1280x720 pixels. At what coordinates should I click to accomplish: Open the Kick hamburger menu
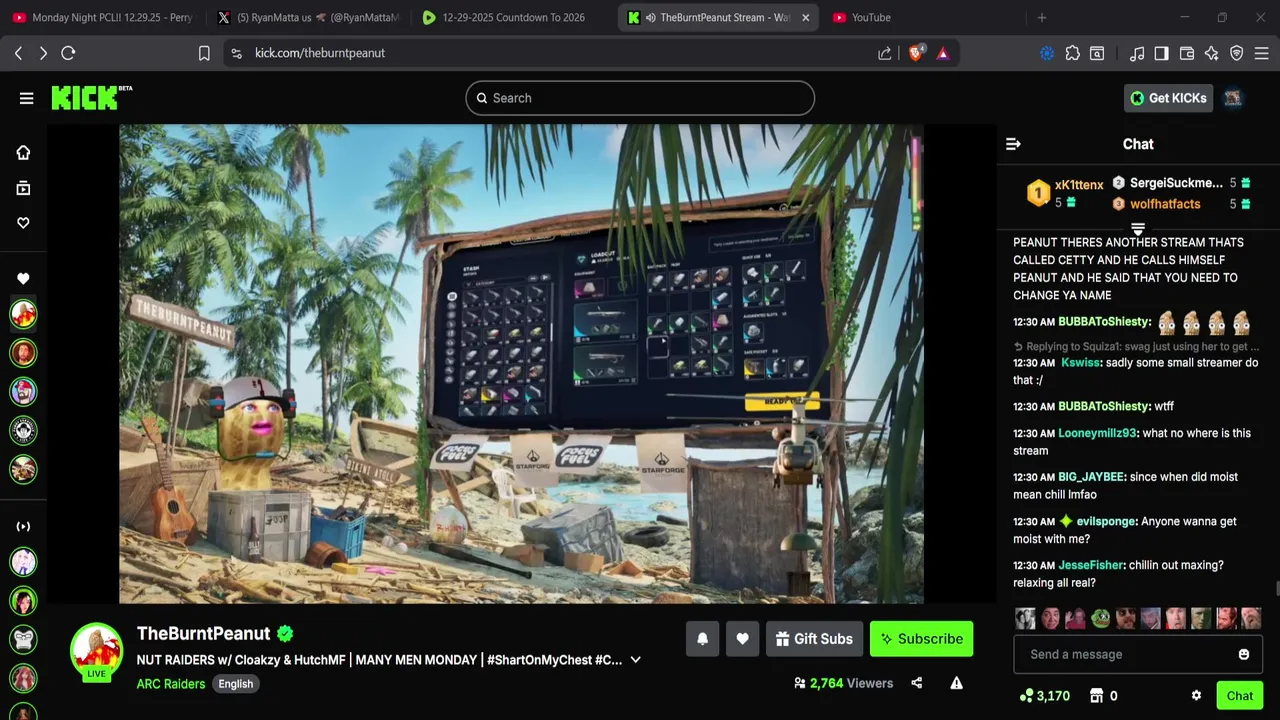(26, 98)
